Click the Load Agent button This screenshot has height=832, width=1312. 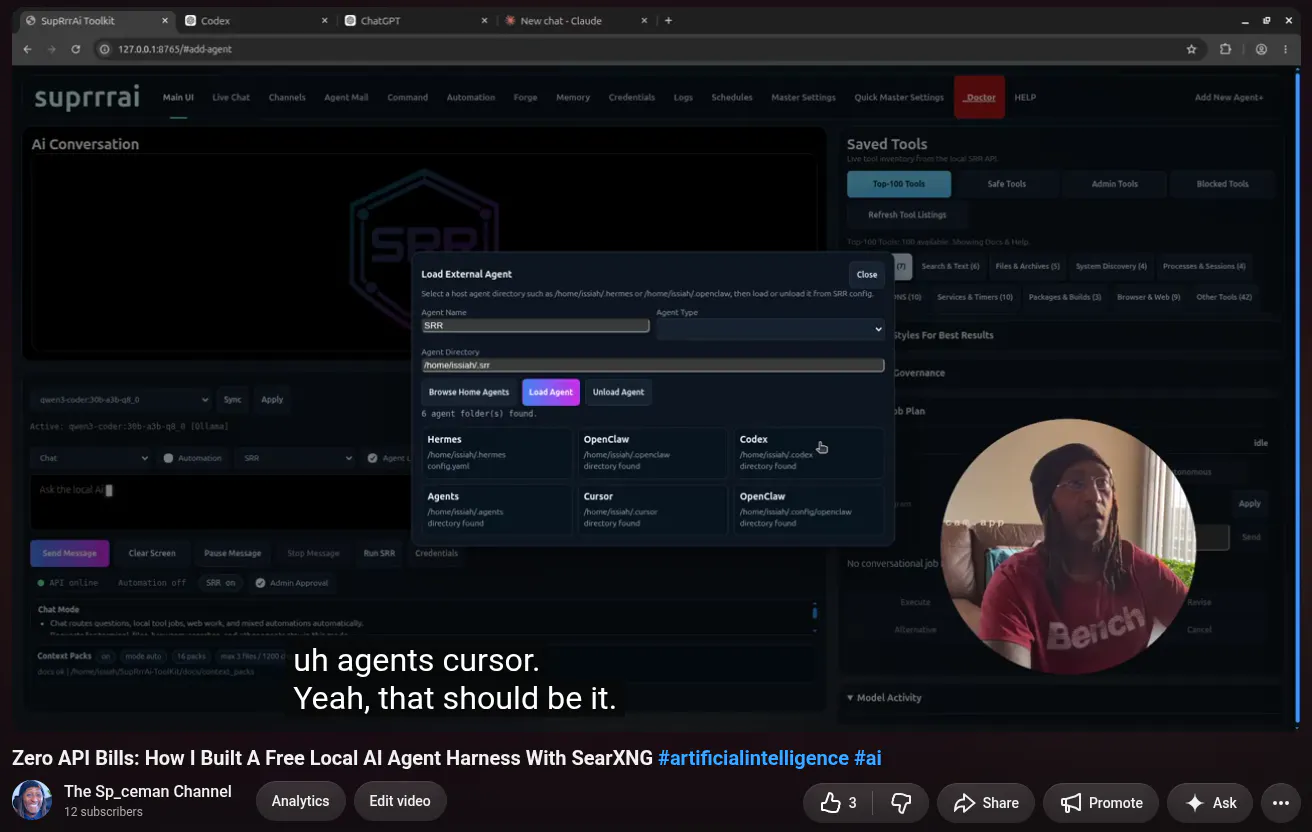(x=551, y=392)
